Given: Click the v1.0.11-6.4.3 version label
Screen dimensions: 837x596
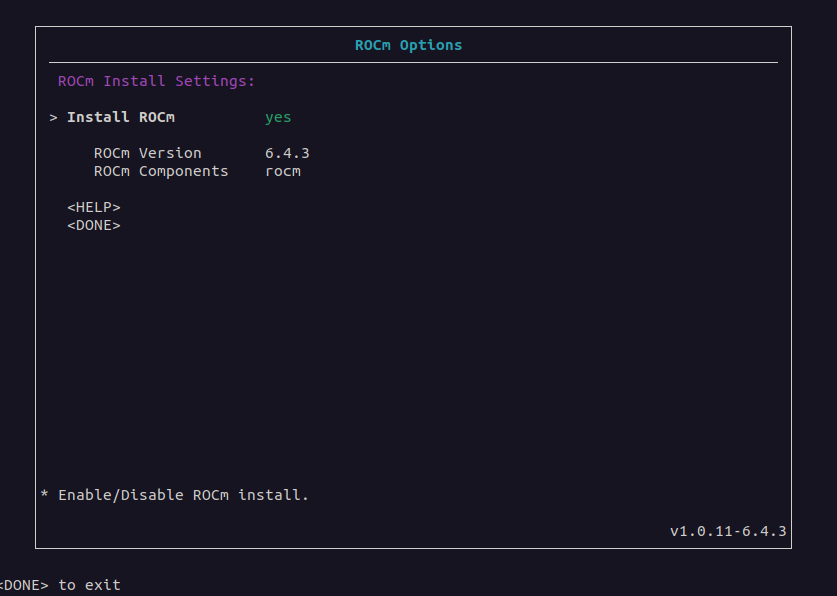Looking at the screenshot, I should [728, 531].
